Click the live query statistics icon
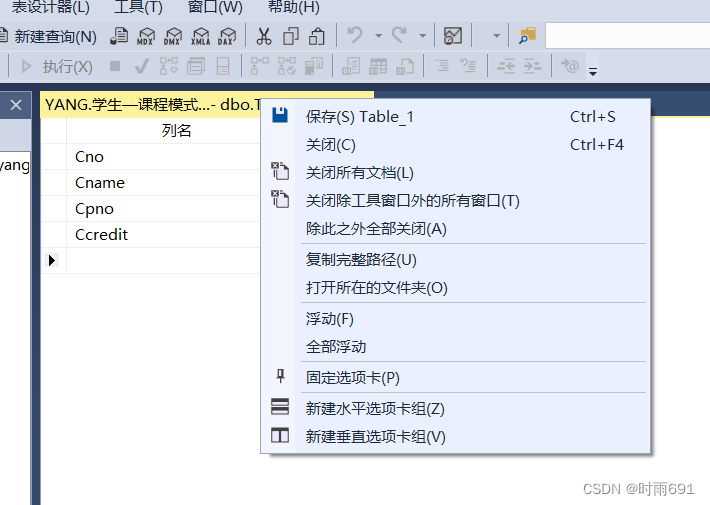This screenshot has width=710, height=505. tap(287, 67)
